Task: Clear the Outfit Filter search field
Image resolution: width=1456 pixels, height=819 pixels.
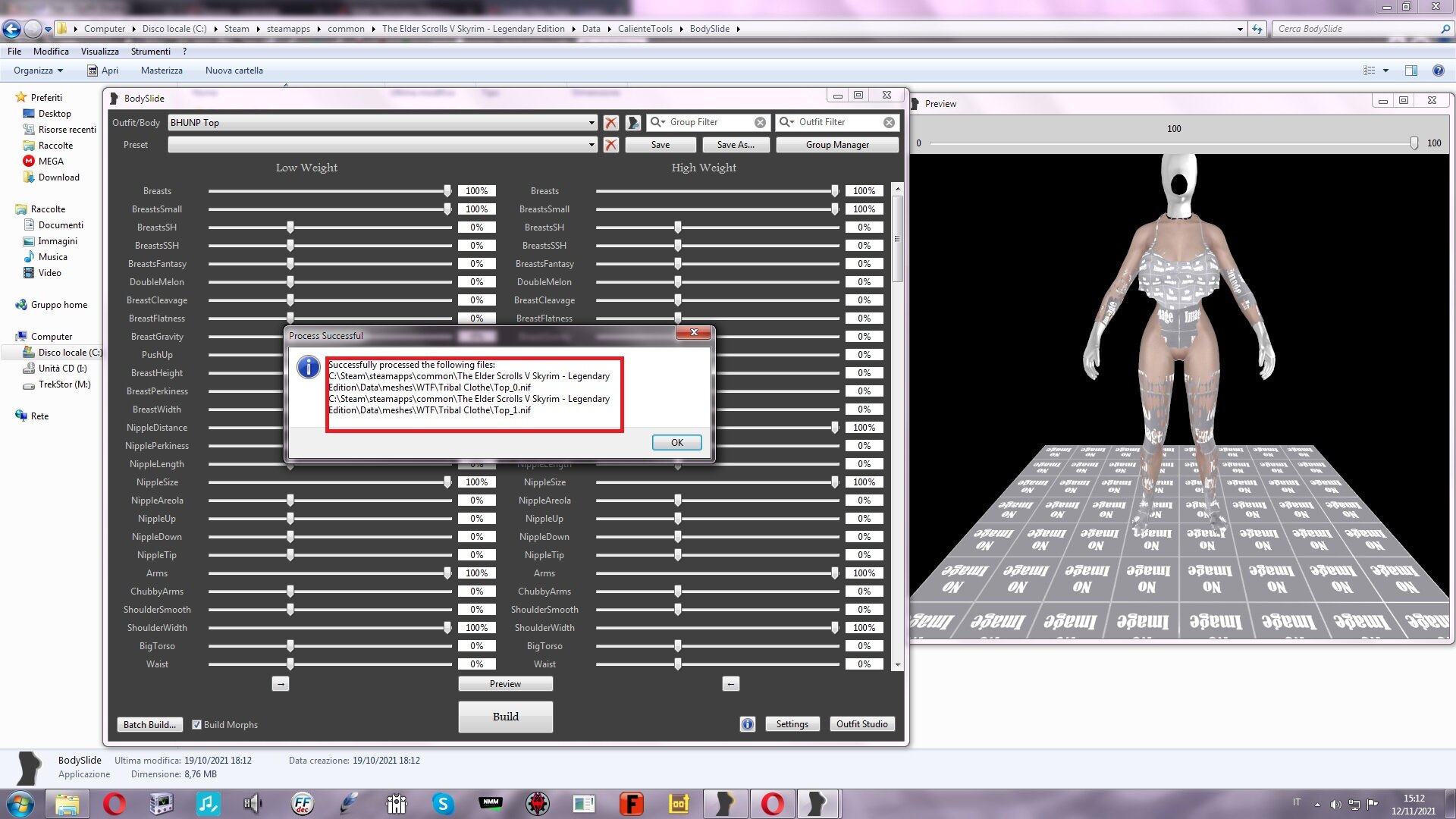Action: [889, 122]
